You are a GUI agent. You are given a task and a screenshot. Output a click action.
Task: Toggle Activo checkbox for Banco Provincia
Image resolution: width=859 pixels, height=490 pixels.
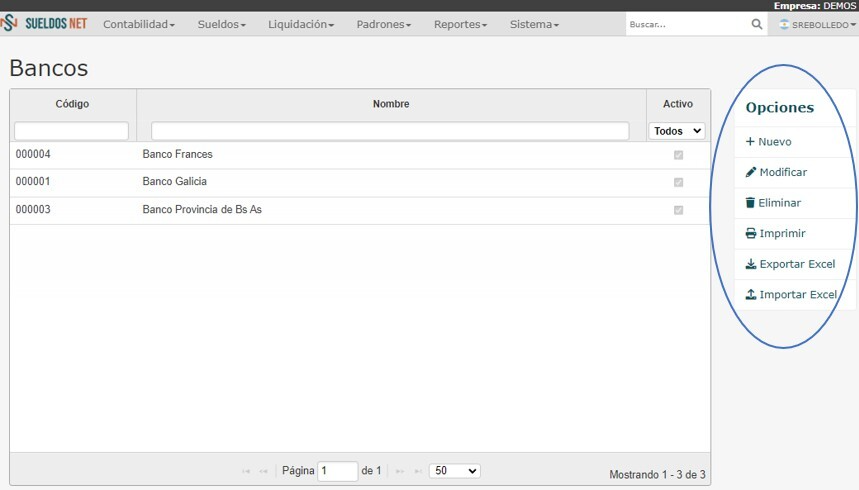[678, 210]
